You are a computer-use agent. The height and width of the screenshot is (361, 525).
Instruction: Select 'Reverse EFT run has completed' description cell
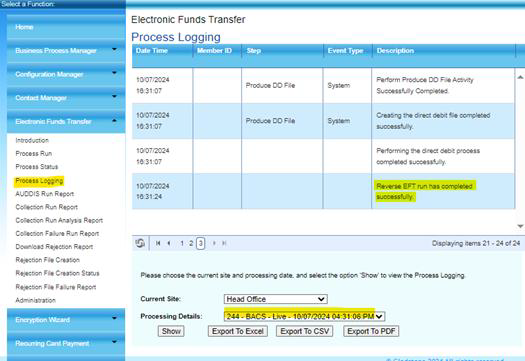tap(443, 191)
